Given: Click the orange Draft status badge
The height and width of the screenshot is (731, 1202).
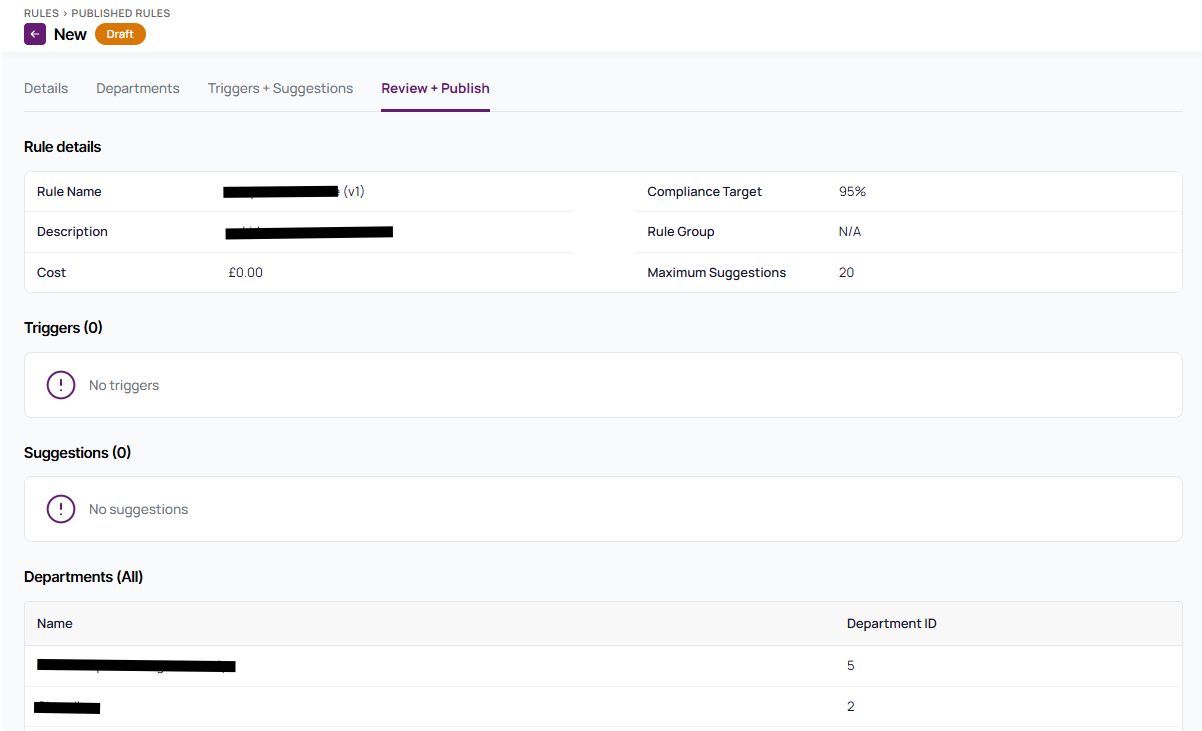Looking at the screenshot, I should tap(120, 34).
